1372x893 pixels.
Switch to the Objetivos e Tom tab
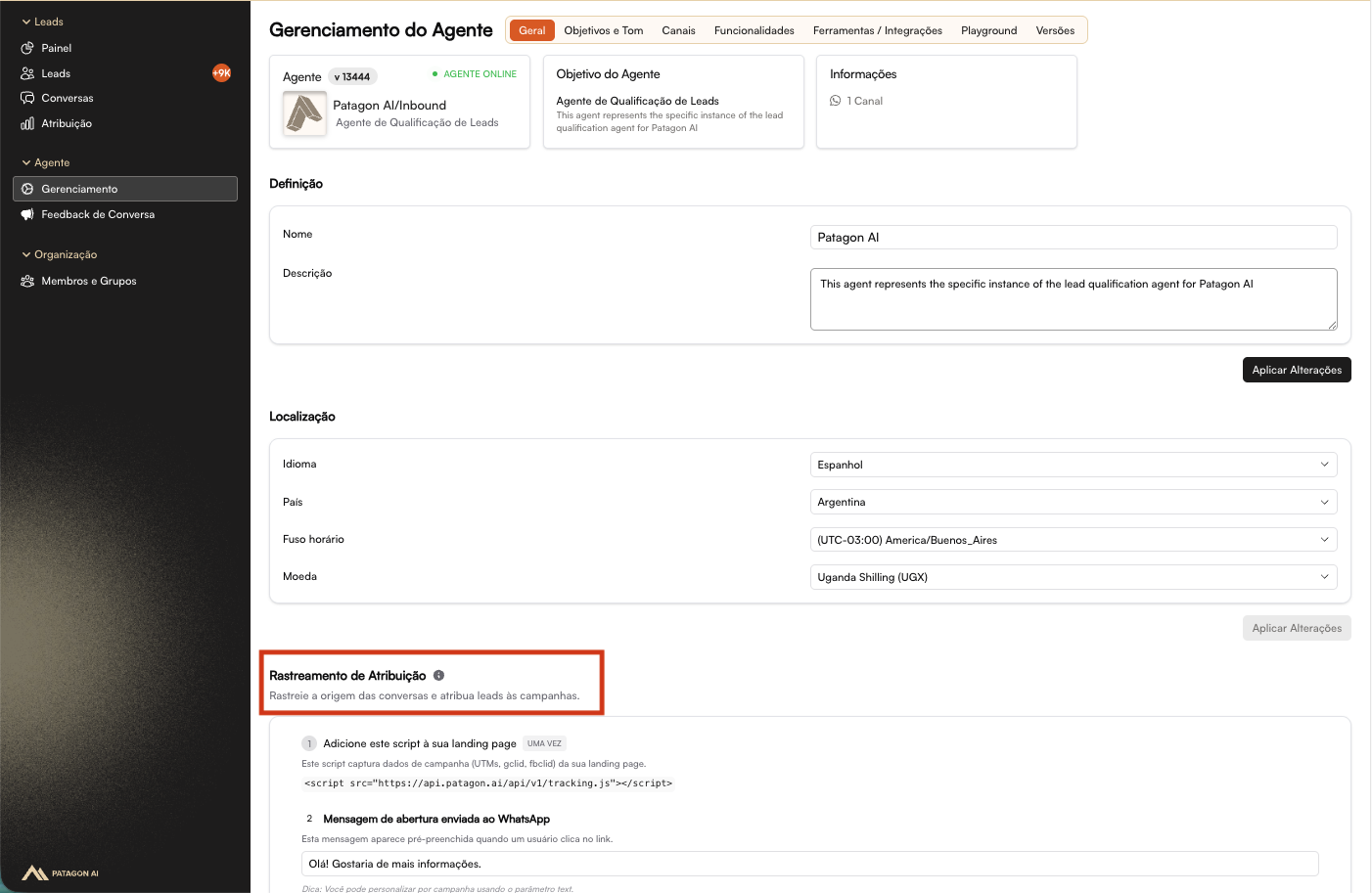(603, 30)
